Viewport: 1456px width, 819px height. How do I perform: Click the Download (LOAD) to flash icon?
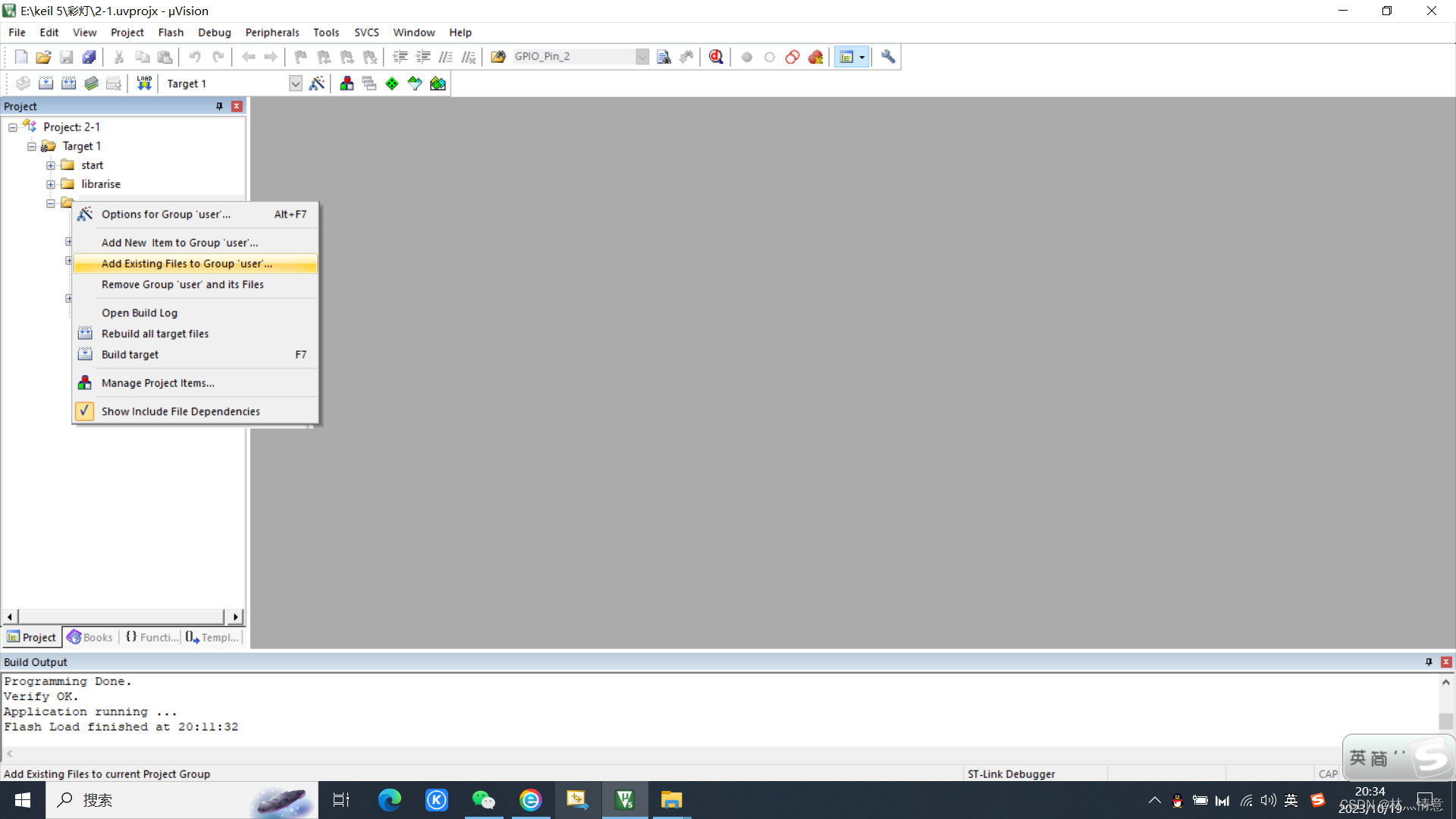[144, 83]
